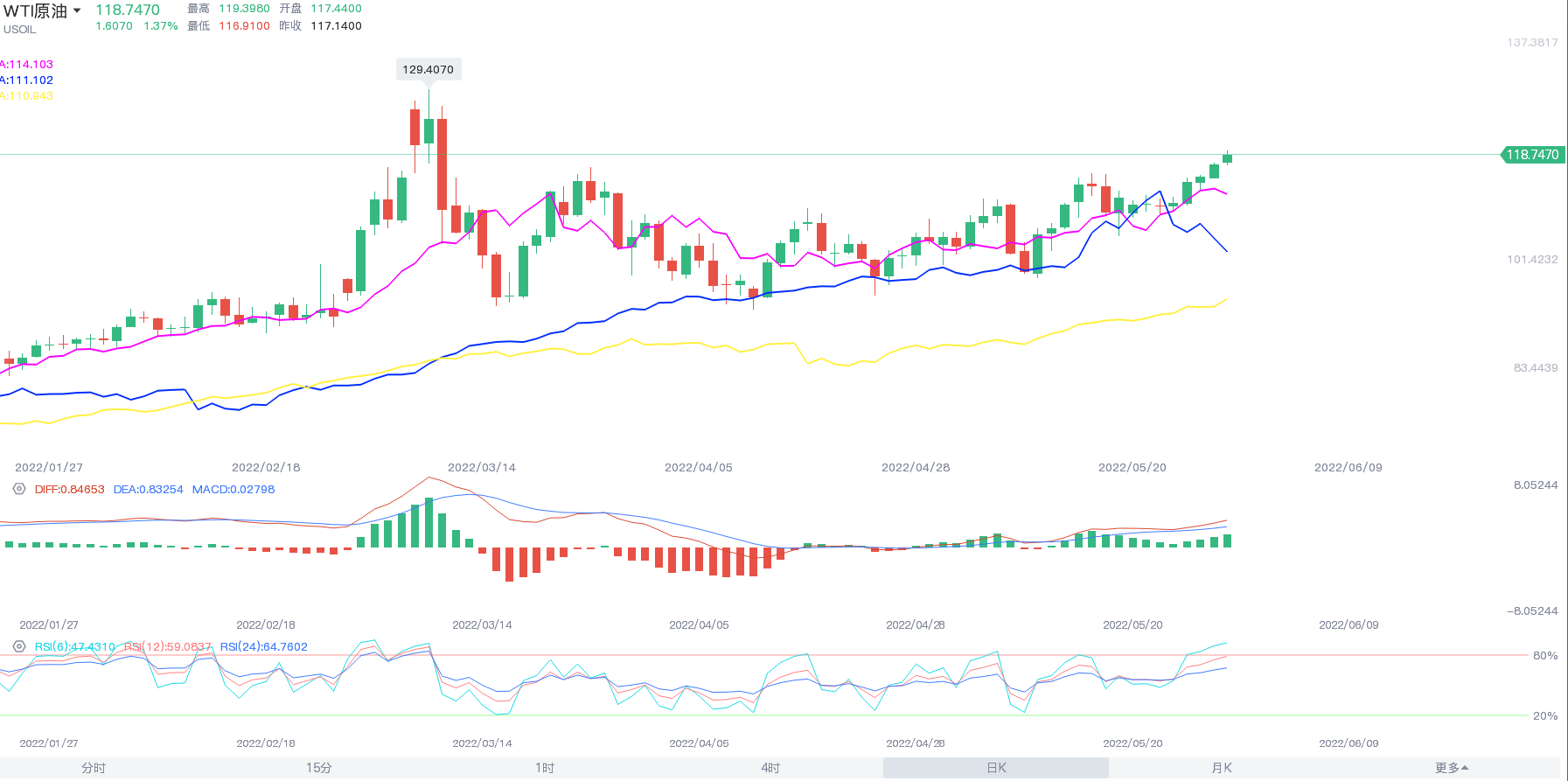Click the 2022/03/14 date on price axis
The width and height of the screenshot is (1568, 781).
481,467
